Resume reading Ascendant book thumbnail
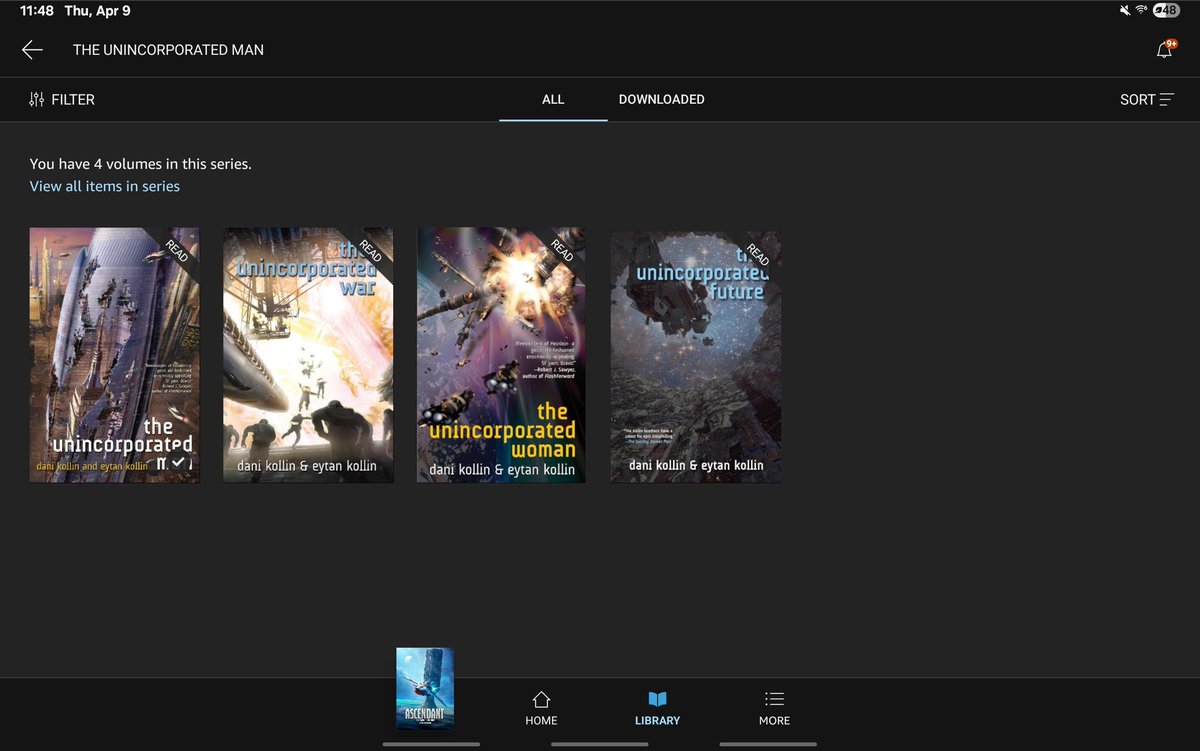This screenshot has height=751, width=1200. point(425,688)
